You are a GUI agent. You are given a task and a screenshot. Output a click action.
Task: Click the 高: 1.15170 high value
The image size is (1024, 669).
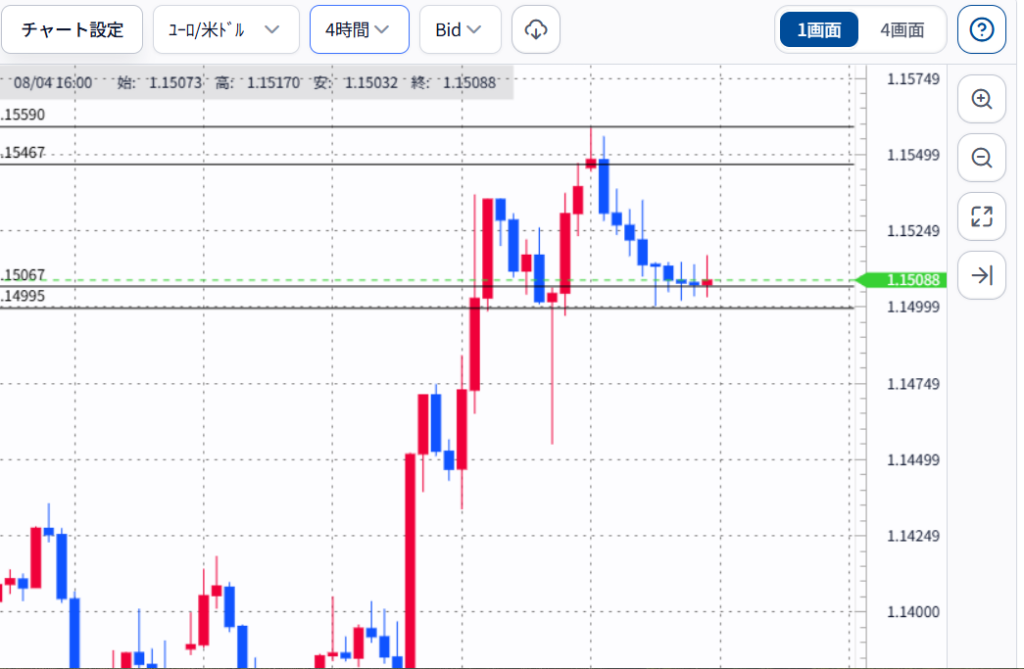click(257, 83)
